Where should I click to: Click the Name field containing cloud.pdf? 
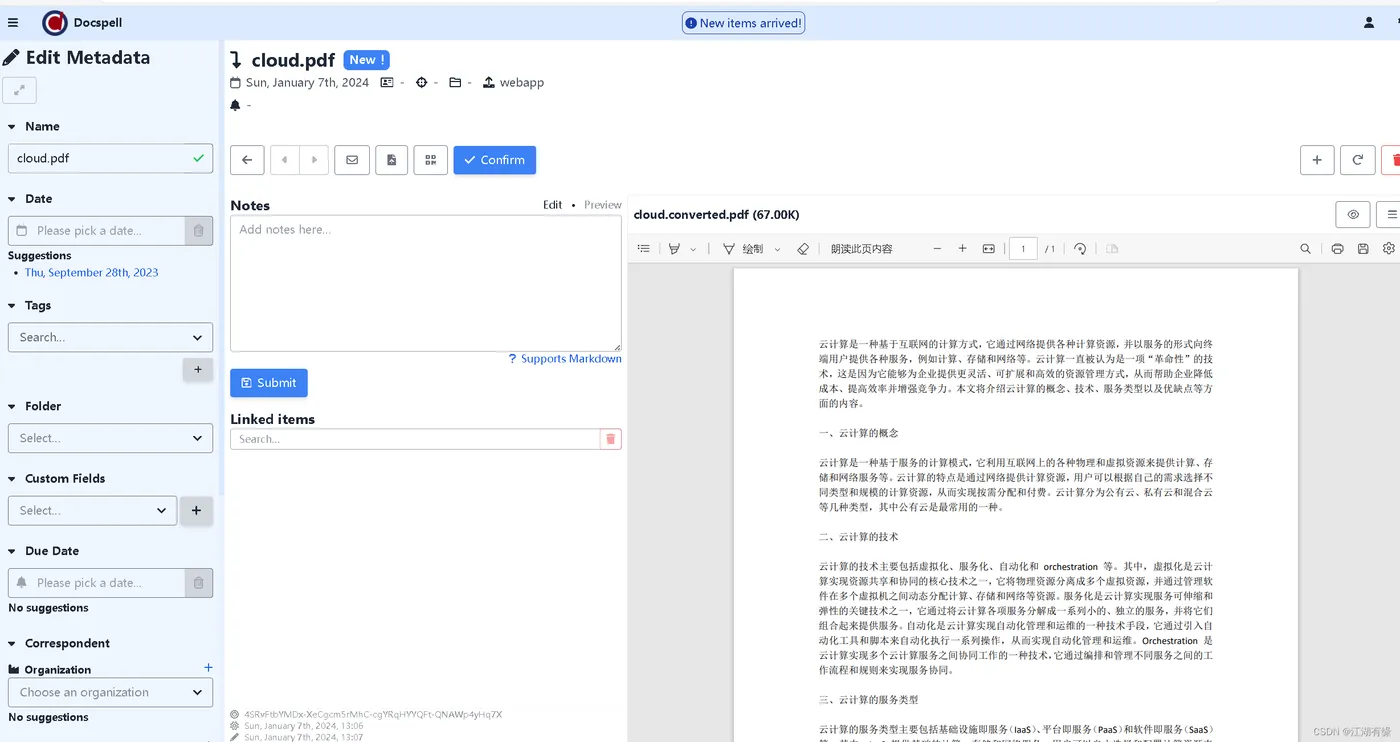pos(110,158)
